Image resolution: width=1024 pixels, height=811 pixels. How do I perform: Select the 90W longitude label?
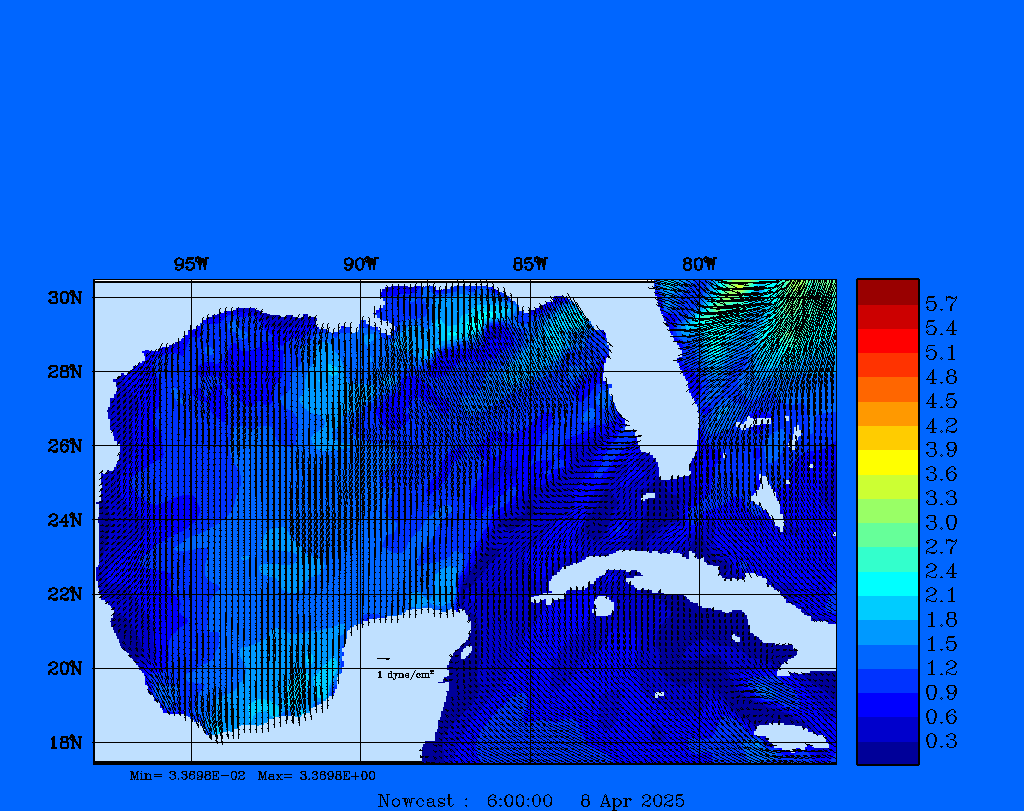pos(360,264)
